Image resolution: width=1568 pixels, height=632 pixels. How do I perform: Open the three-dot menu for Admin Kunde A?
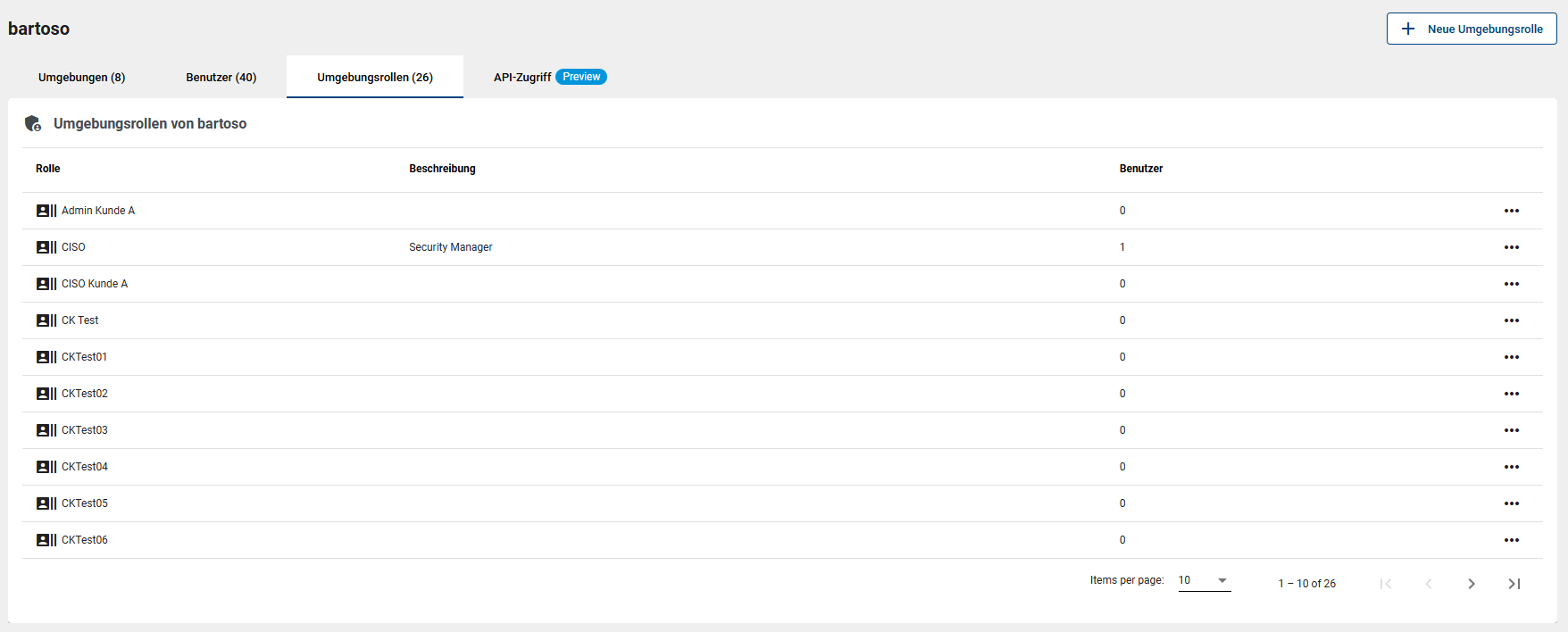(x=1511, y=211)
